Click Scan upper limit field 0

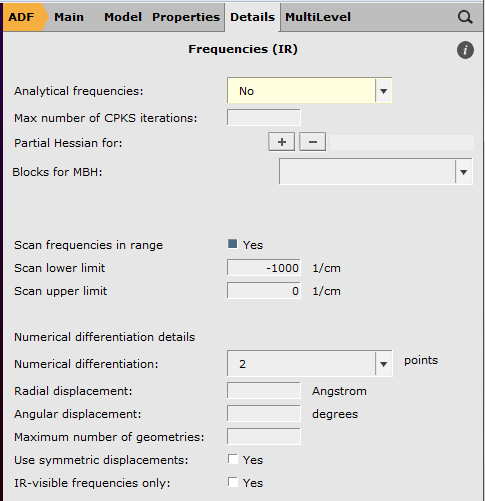point(264,291)
